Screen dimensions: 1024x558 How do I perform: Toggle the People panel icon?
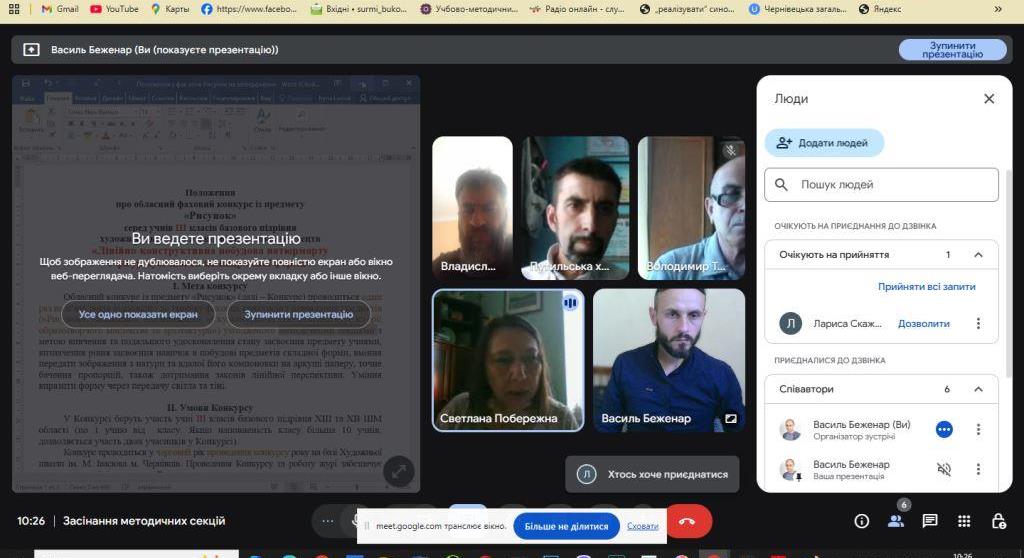tap(896, 521)
